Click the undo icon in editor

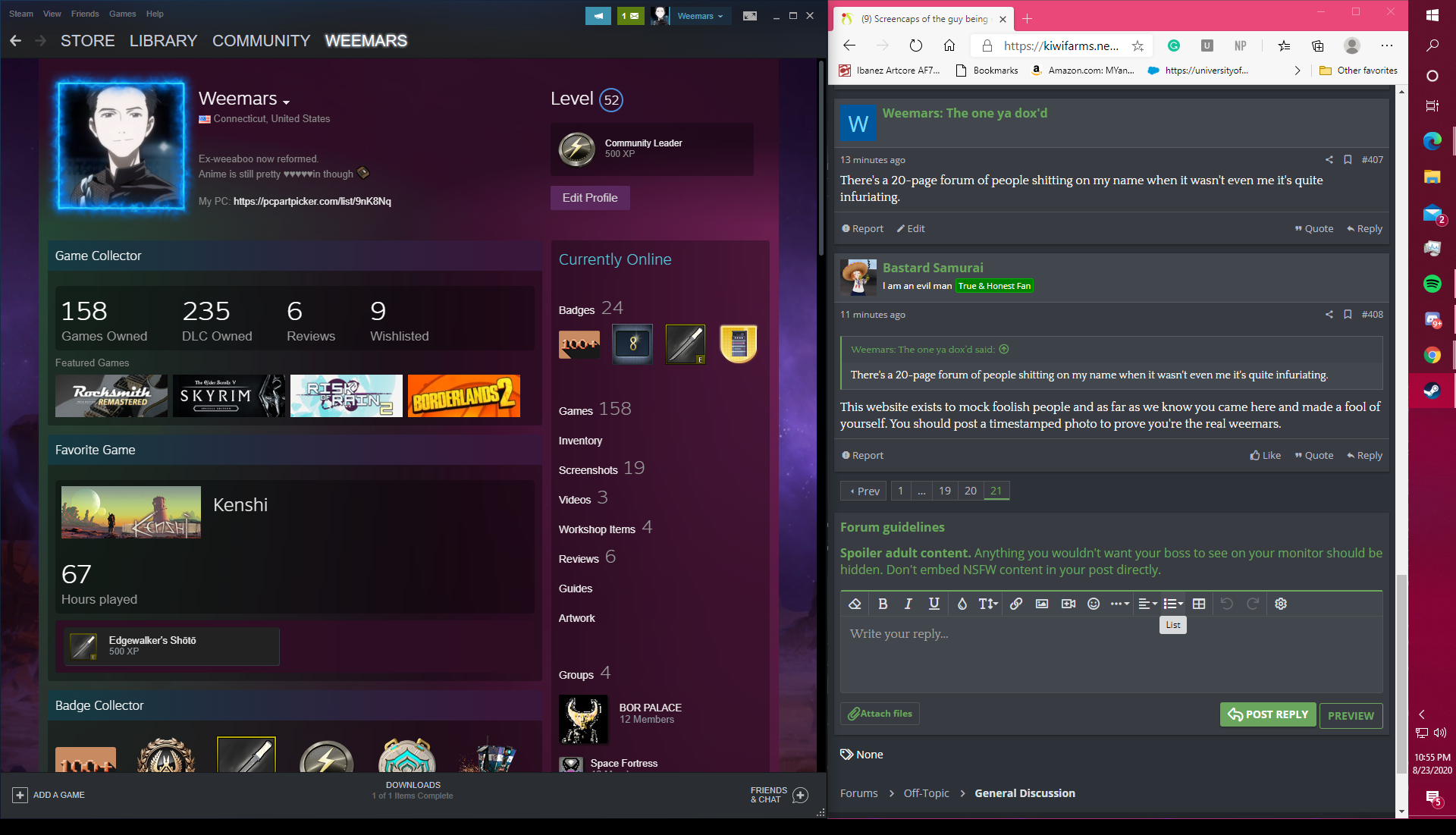pos(1227,604)
